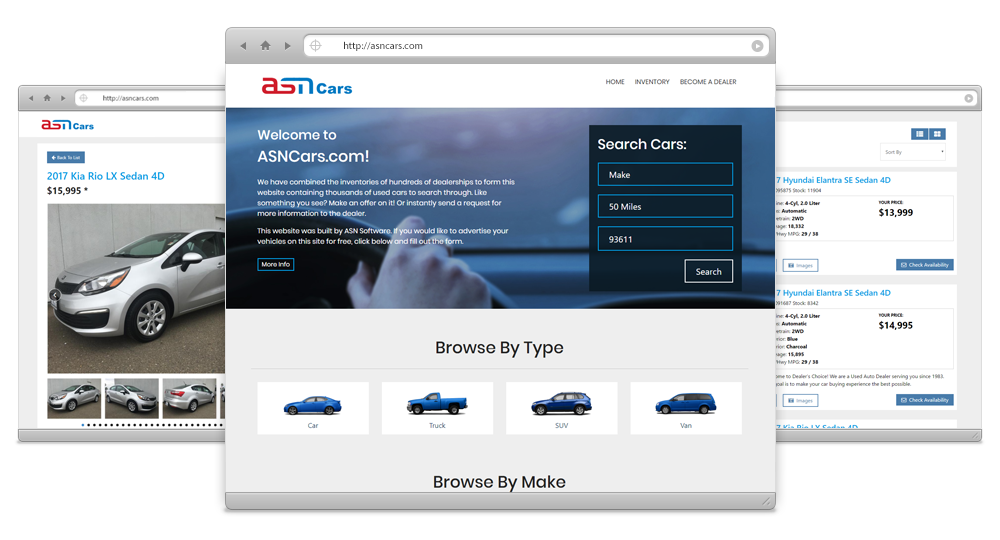Click the $13,999 price text

coord(895,213)
